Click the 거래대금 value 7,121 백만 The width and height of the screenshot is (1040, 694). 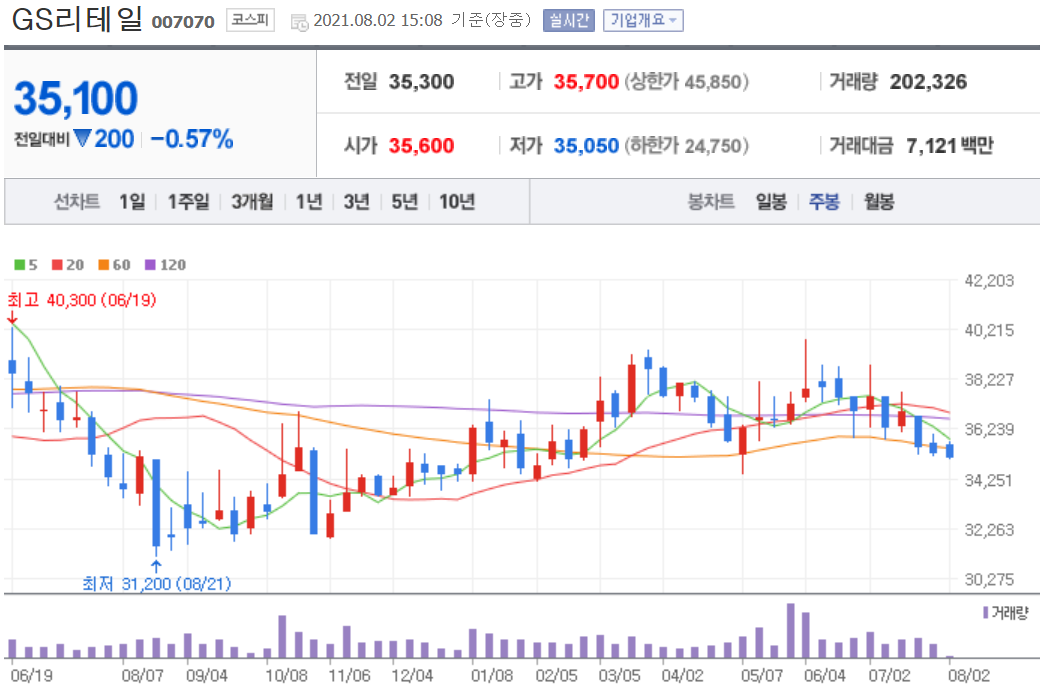click(x=949, y=145)
